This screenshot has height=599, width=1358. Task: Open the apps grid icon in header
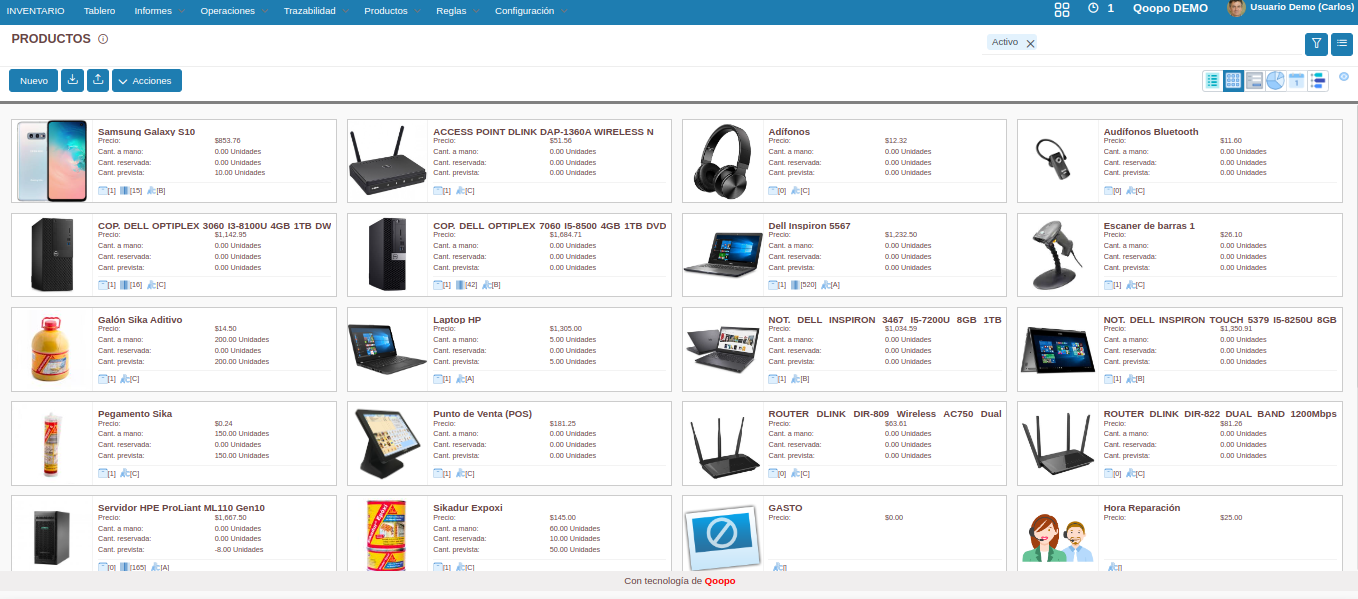(1062, 9)
